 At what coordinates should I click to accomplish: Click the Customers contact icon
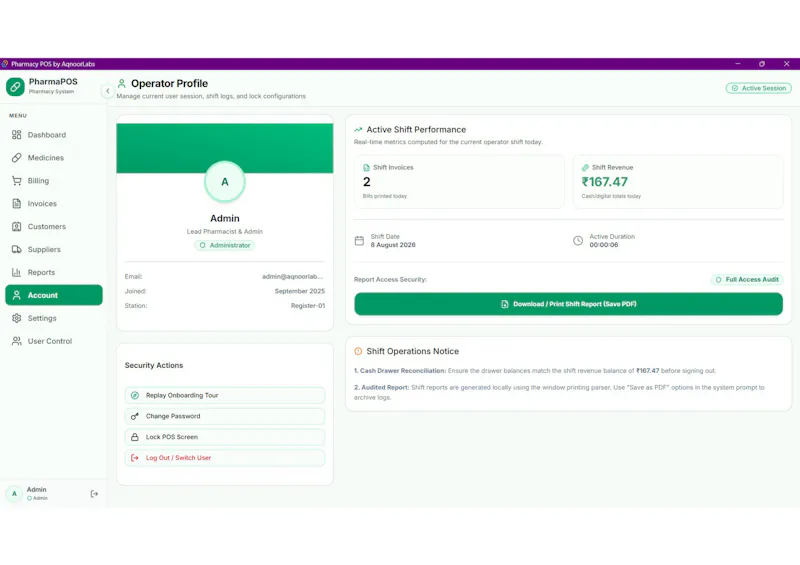click(17, 227)
